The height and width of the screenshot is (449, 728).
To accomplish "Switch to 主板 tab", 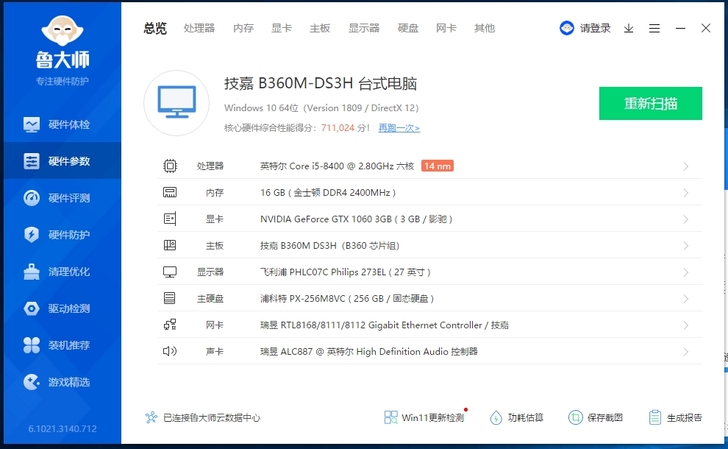I will (x=320, y=28).
